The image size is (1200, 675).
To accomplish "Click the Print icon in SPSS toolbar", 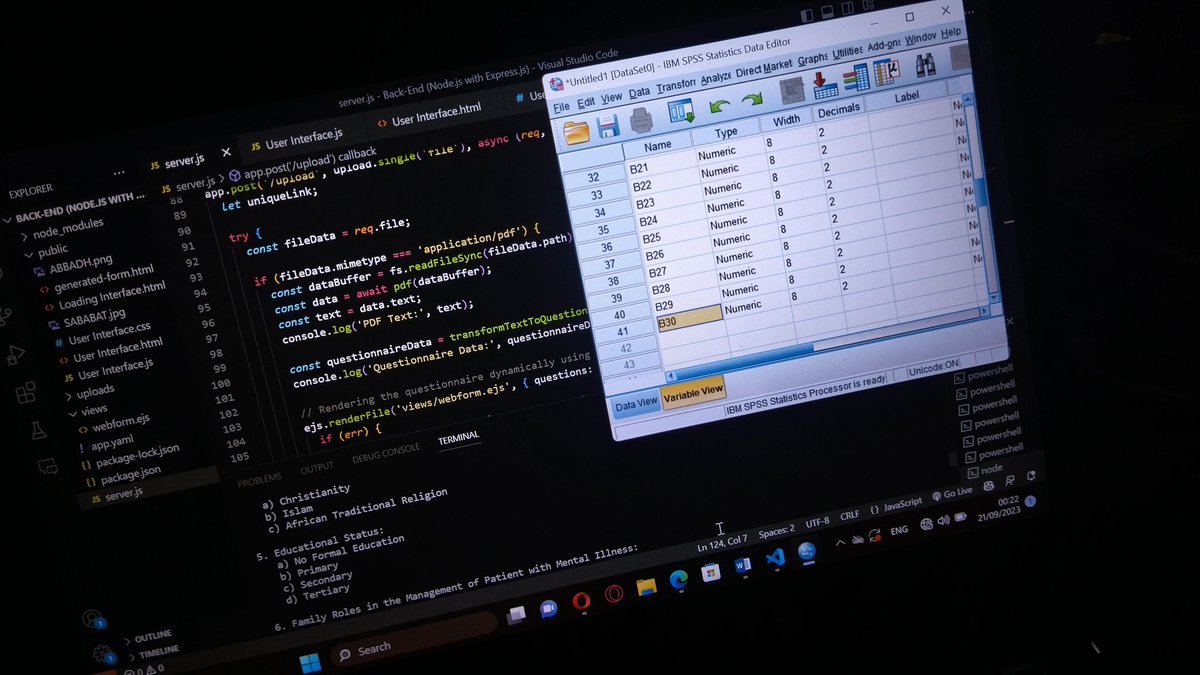I will pos(640,121).
